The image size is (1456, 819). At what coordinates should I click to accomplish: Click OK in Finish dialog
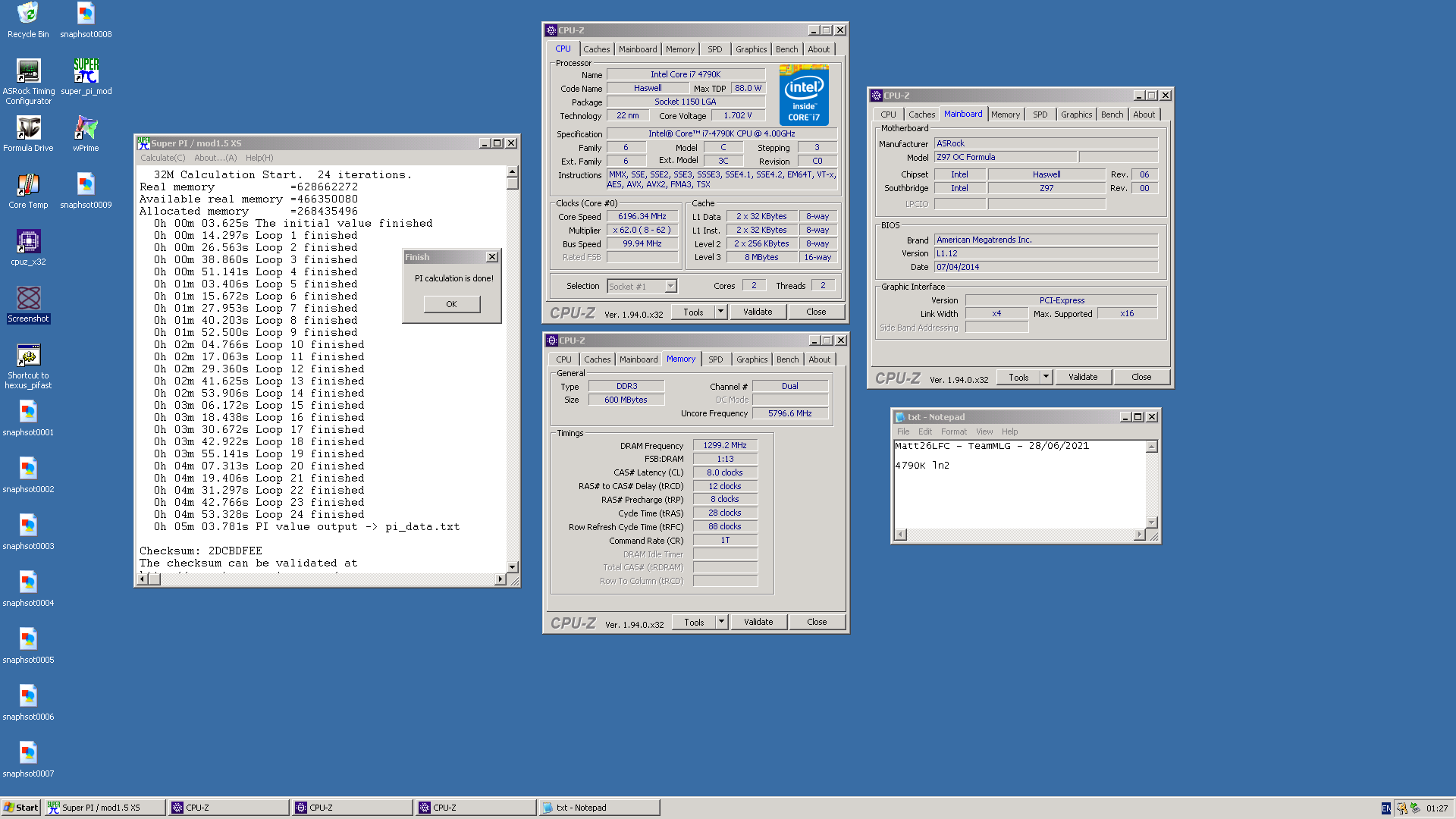coord(451,304)
